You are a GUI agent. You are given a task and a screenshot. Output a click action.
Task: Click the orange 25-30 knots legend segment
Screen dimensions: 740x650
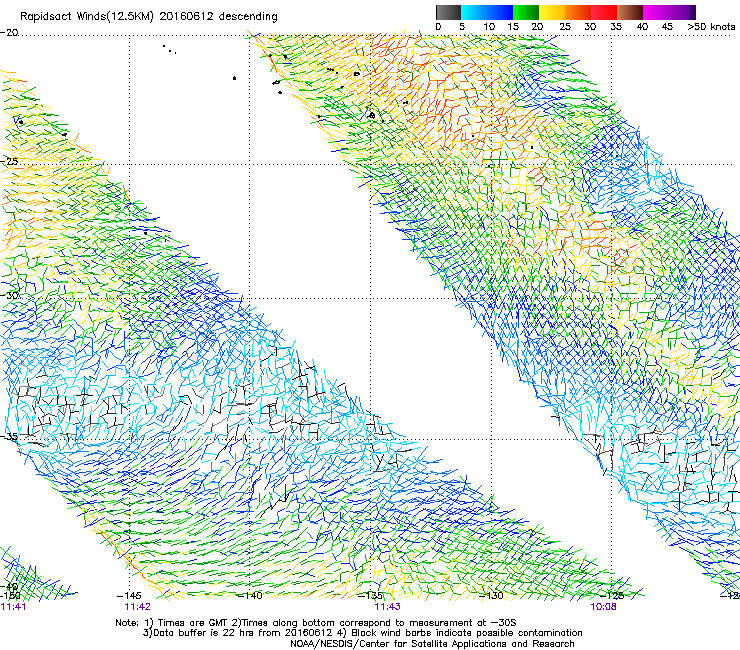click(x=578, y=12)
